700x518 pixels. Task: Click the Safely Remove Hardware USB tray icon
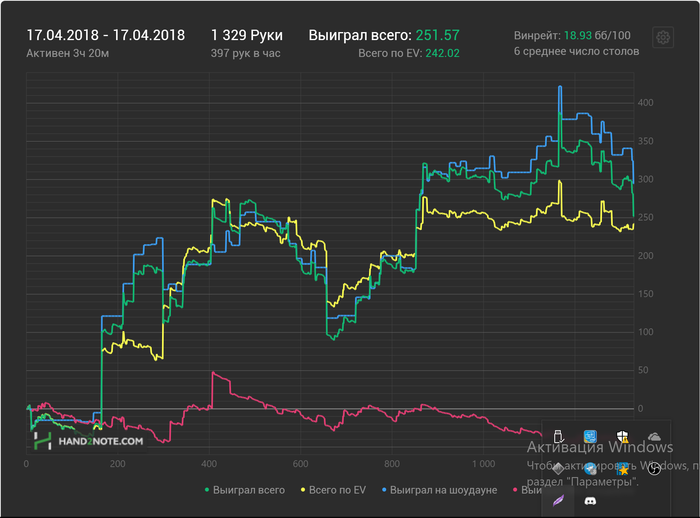[x=558, y=436]
